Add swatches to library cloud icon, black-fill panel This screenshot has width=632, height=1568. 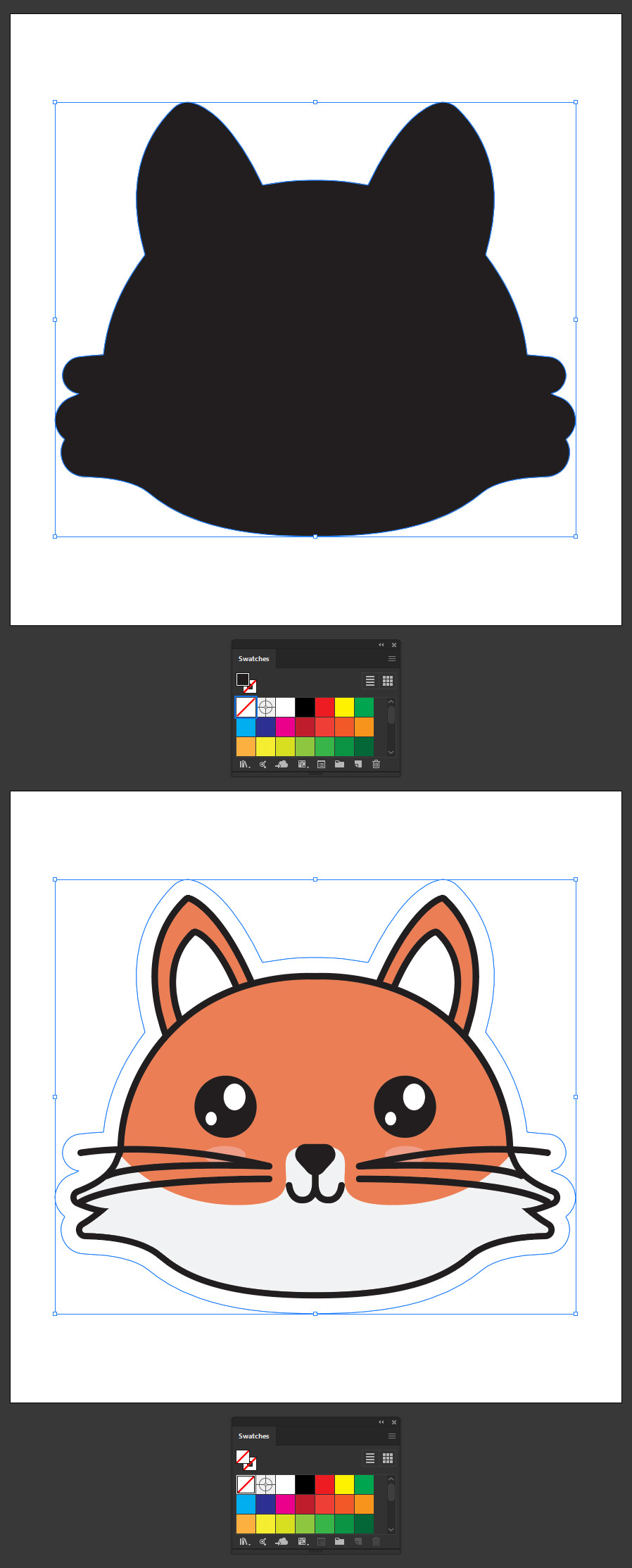282,764
